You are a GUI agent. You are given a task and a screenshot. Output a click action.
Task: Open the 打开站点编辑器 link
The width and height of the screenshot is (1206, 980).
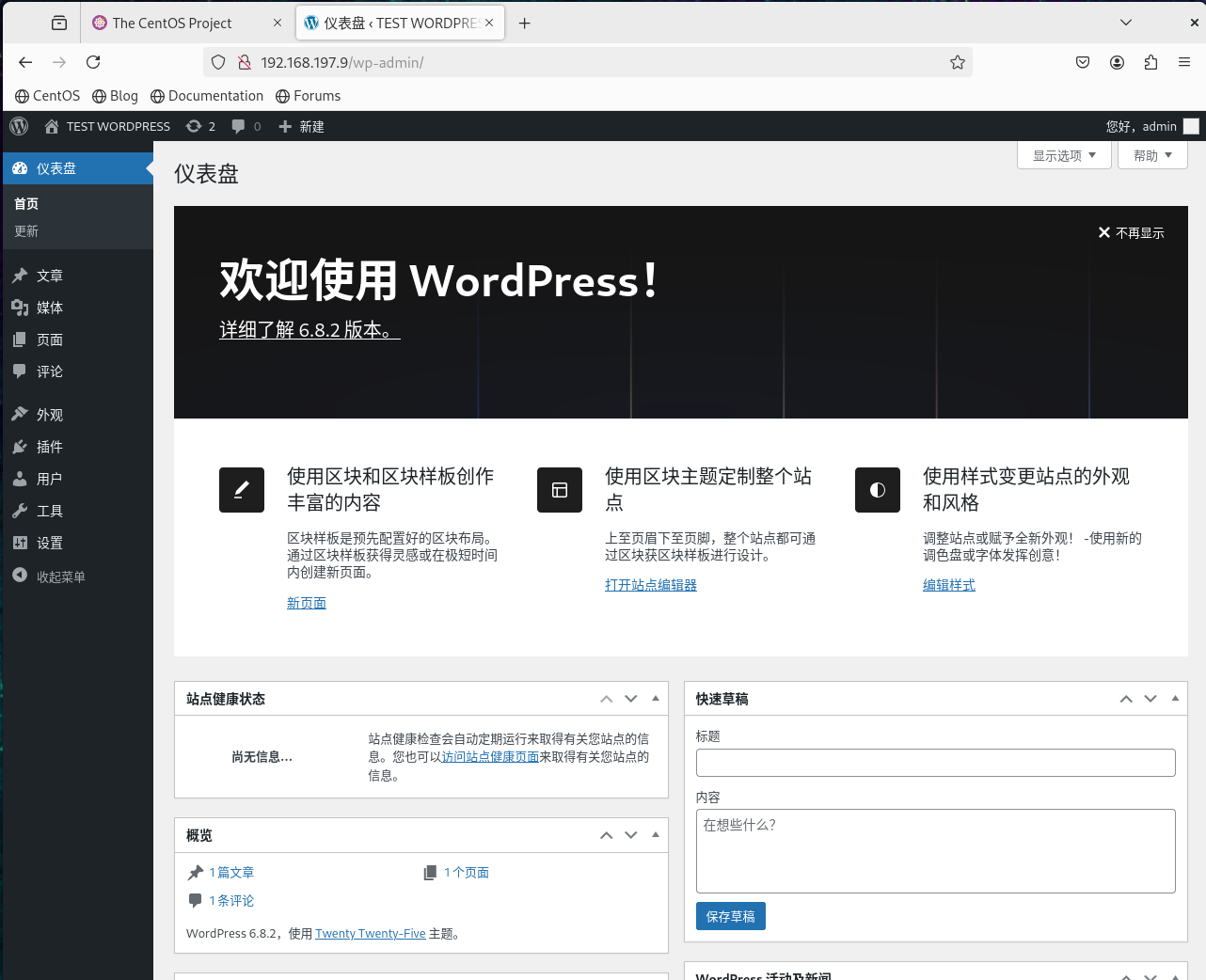pos(651,585)
